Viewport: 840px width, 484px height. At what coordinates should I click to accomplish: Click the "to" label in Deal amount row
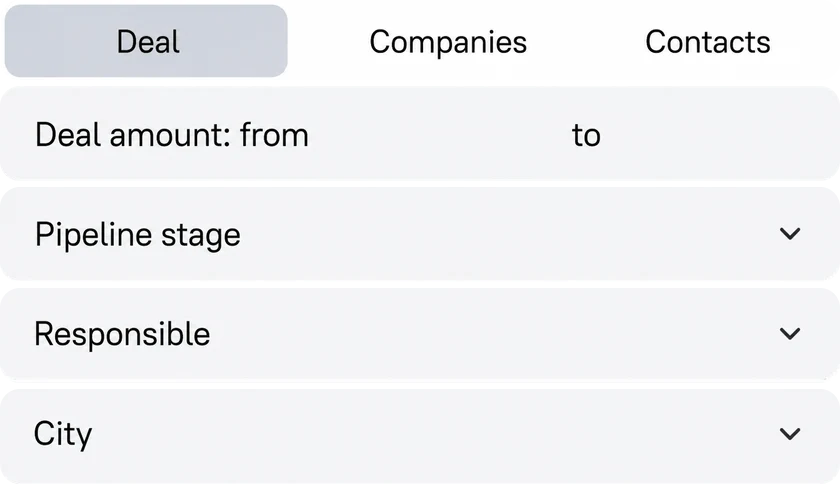coord(586,135)
